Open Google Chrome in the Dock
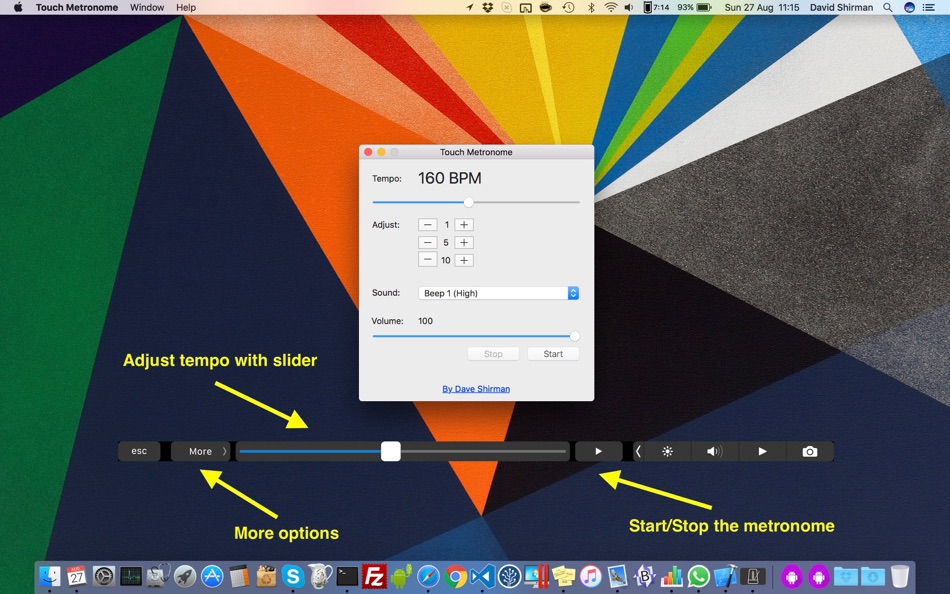 [456, 576]
